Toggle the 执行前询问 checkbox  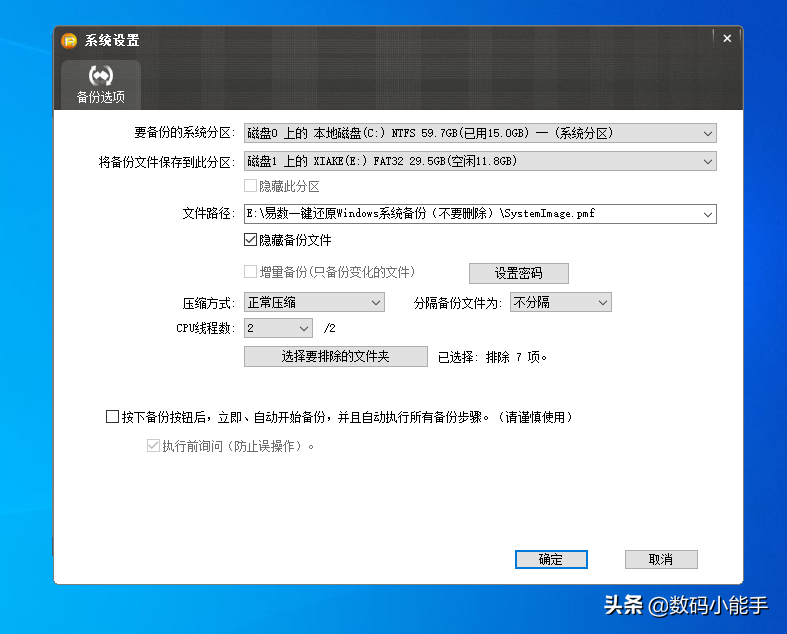click(153, 446)
